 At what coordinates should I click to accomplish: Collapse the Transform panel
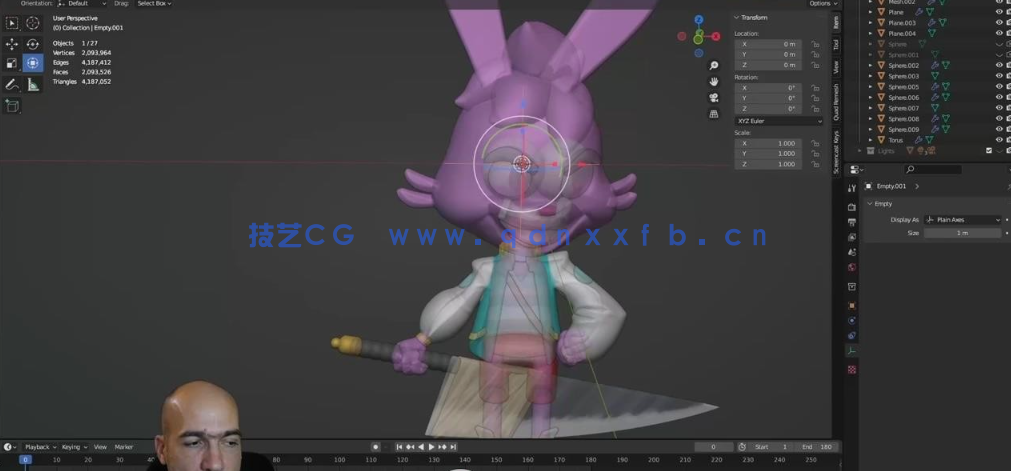point(736,17)
